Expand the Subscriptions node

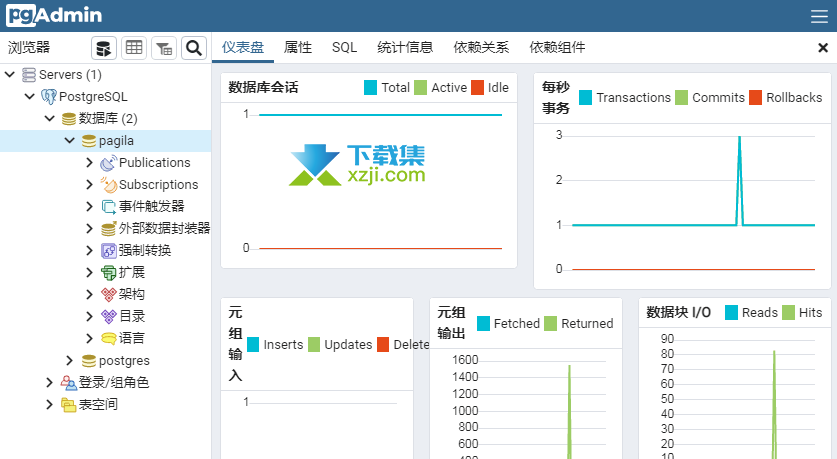point(89,184)
